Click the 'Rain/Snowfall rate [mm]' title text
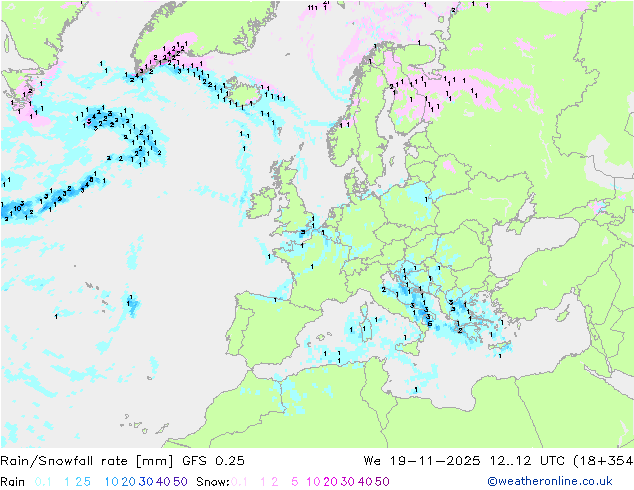The height and width of the screenshot is (490, 634). 87,461
